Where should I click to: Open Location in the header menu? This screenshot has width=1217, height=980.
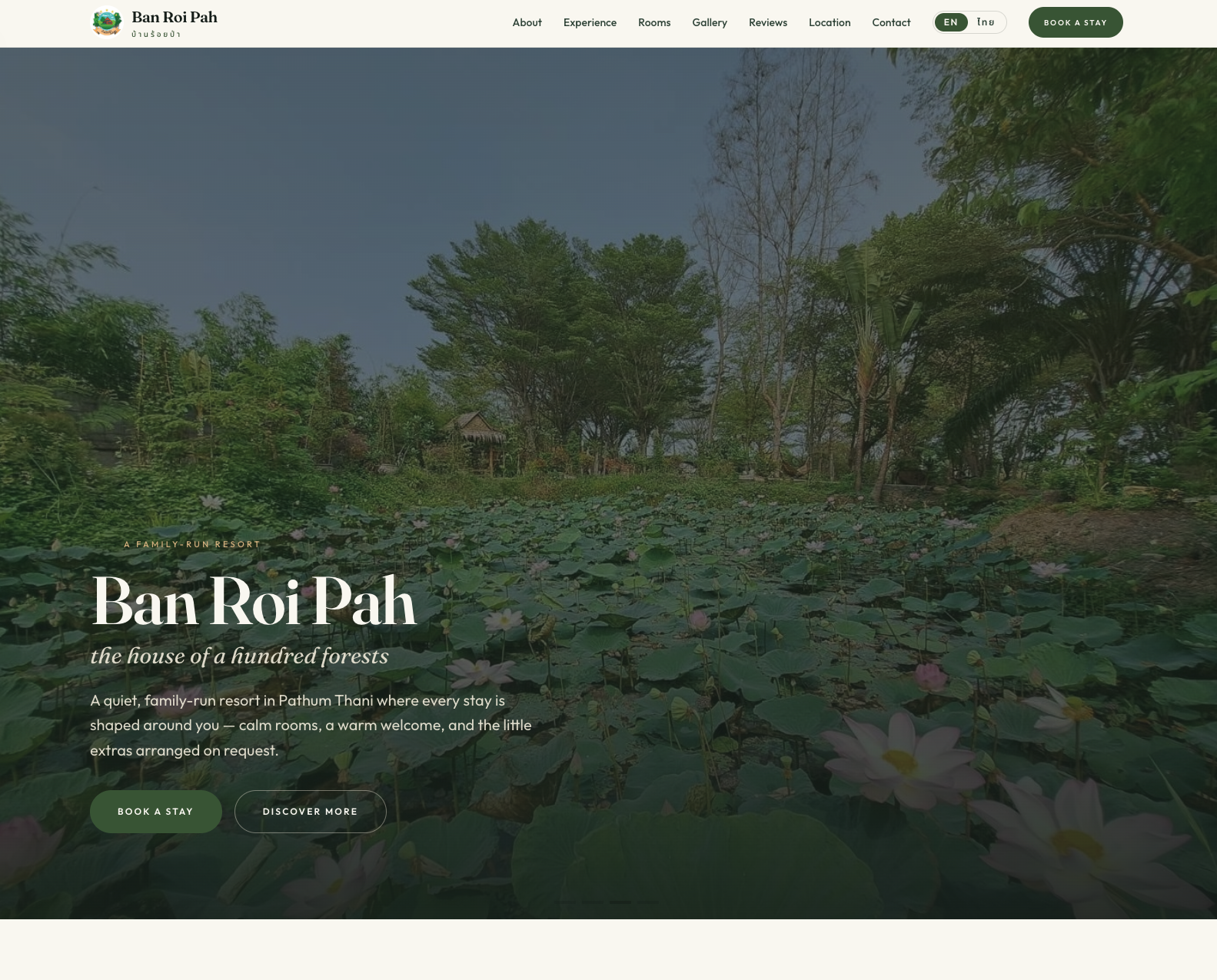point(830,22)
